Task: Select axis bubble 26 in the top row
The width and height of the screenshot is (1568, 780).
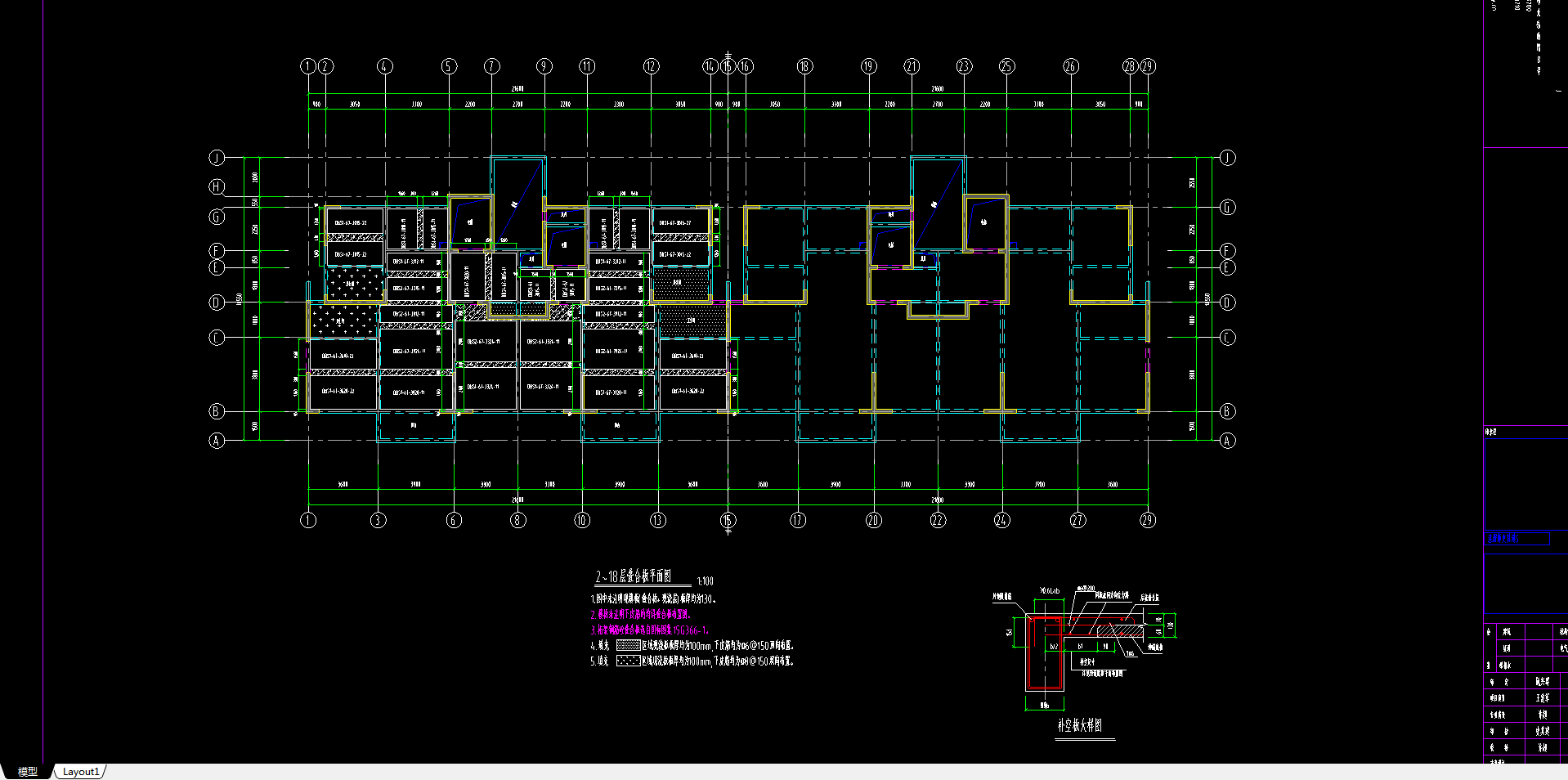Action: 1071,66
